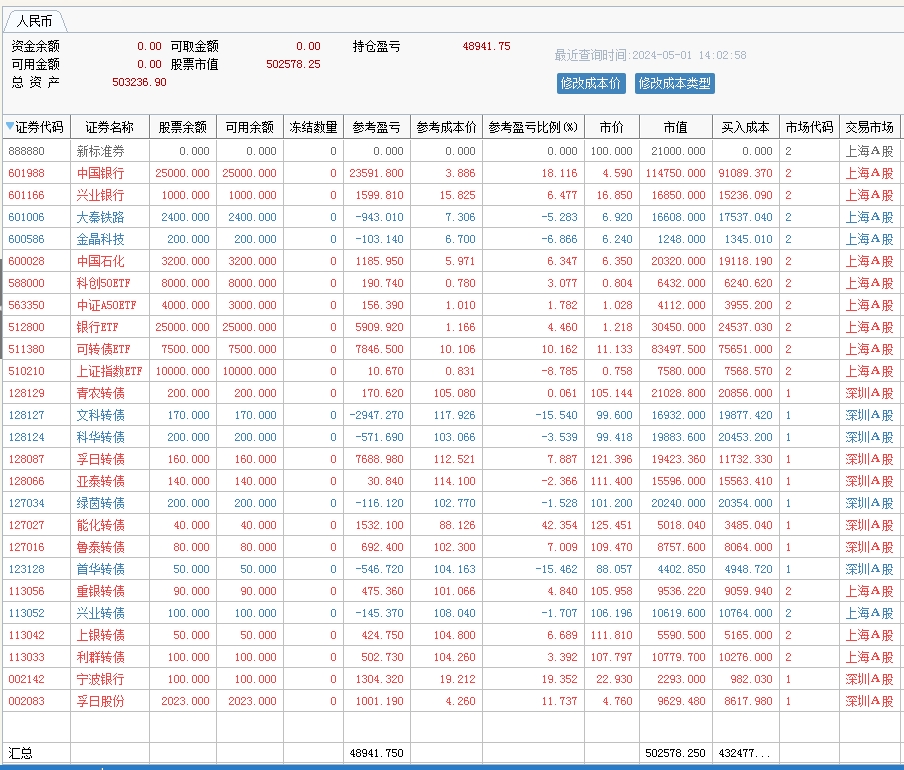Select the 兴业转债 bond name
Image resolution: width=904 pixels, height=770 pixels.
point(100,613)
